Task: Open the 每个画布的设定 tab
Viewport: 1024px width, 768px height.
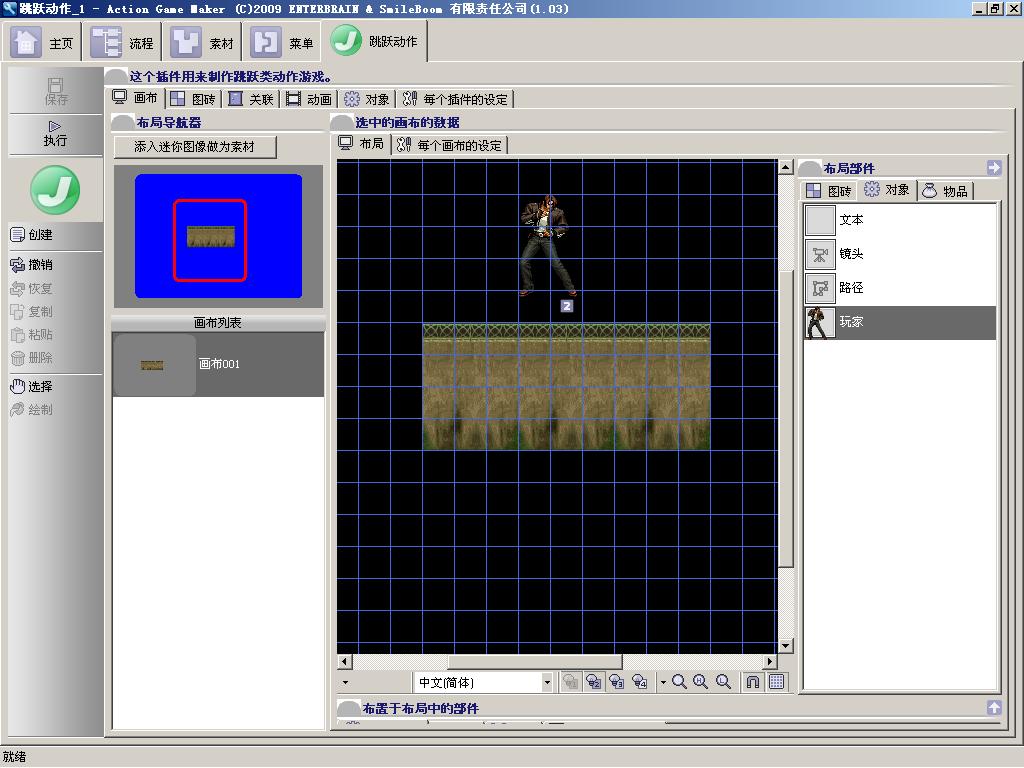Action: coord(450,144)
